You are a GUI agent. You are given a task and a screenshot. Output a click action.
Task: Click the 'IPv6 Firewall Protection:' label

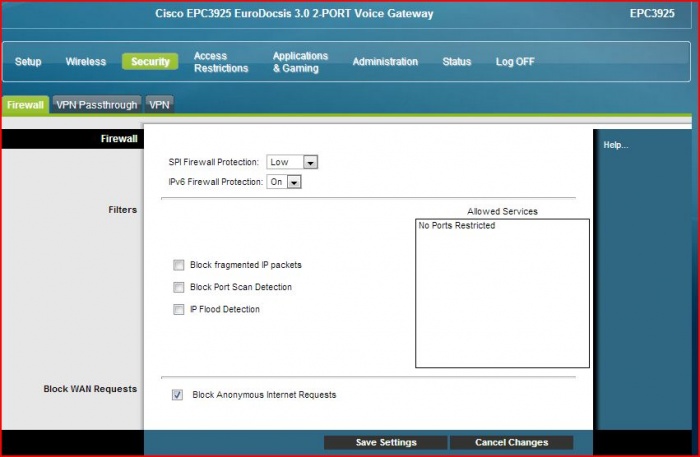point(216,182)
